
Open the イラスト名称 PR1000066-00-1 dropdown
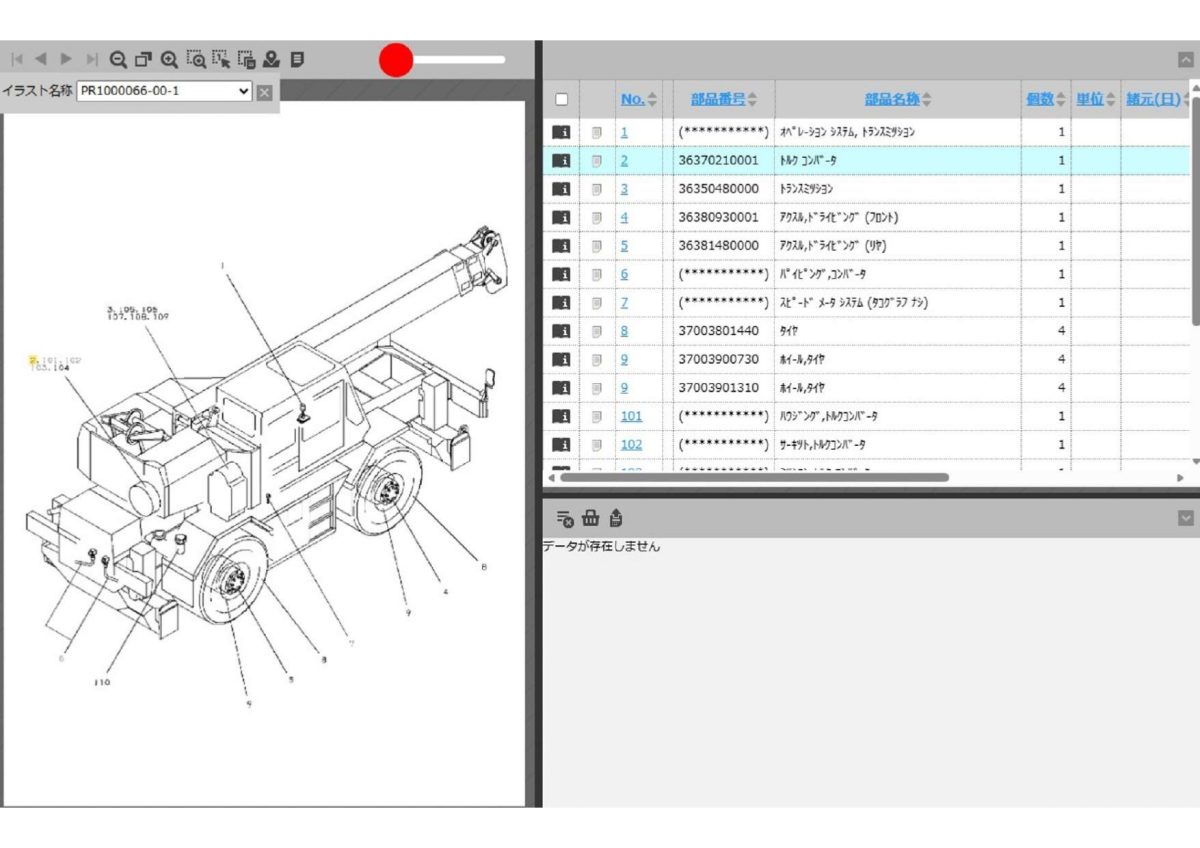coord(165,91)
